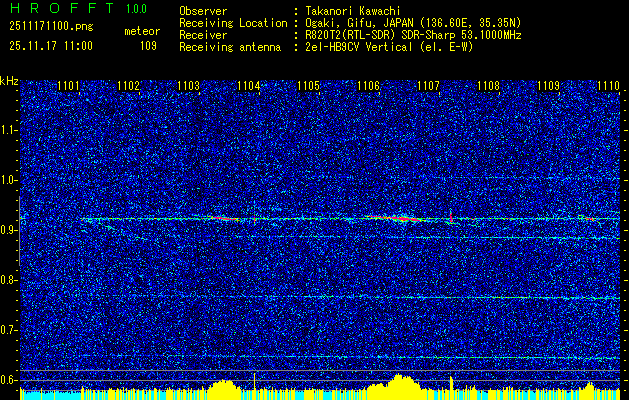
Task: Click the R820T2(RTL-SDR) receiver text
Action: pos(413,35)
